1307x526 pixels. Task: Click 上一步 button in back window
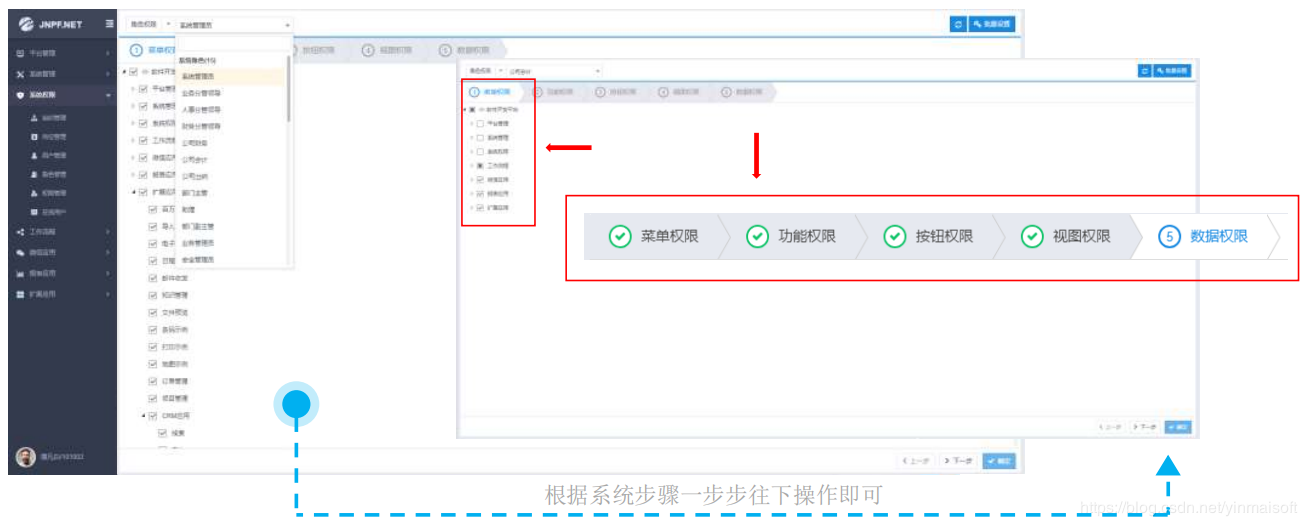pyautogui.click(x=917, y=461)
